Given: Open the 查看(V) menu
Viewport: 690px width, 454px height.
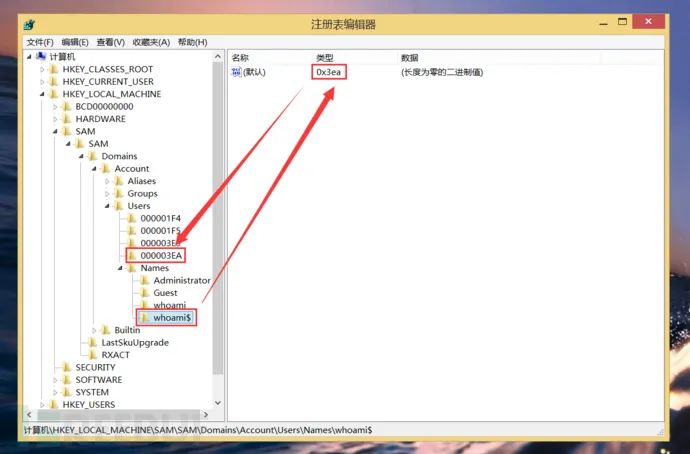Looking at the screenshot, I should [x=110, y=42].
